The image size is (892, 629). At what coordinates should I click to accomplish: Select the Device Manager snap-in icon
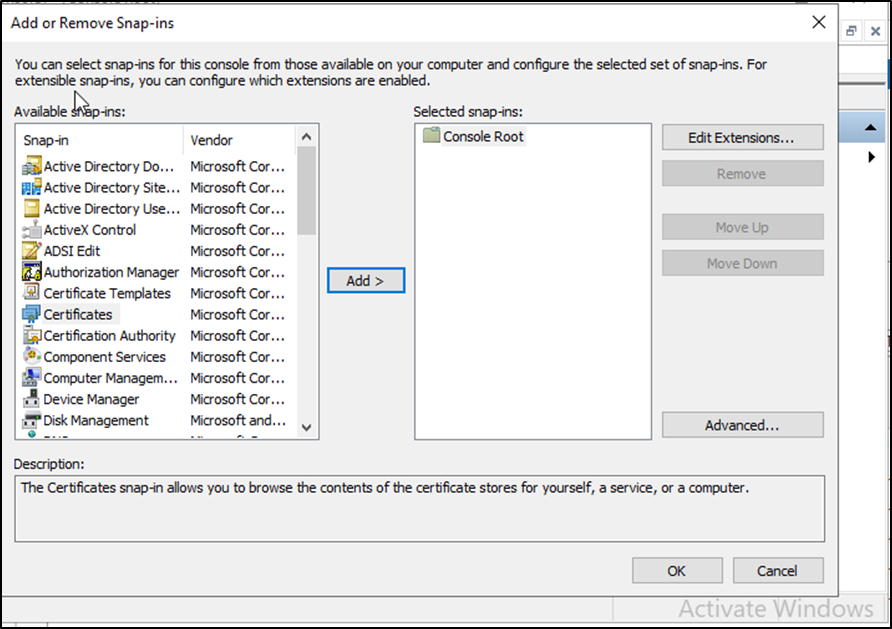point(31,399)
